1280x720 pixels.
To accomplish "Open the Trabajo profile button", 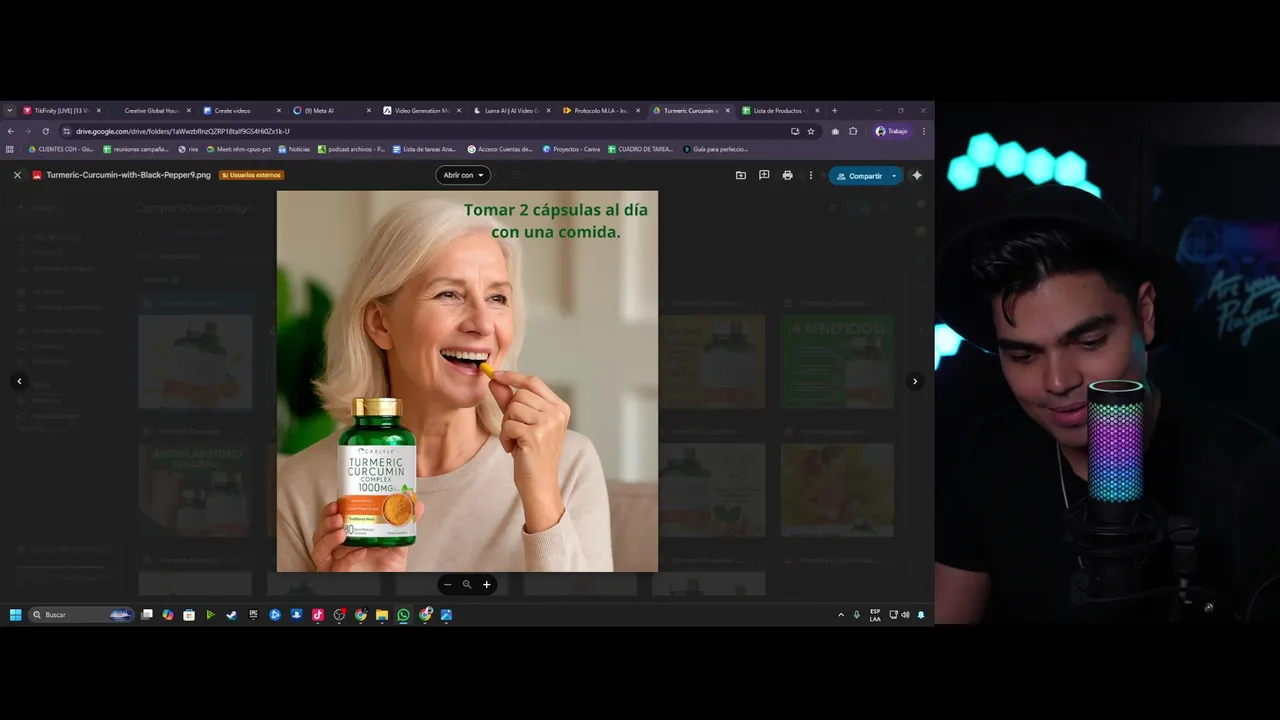I will coord(892,131).
